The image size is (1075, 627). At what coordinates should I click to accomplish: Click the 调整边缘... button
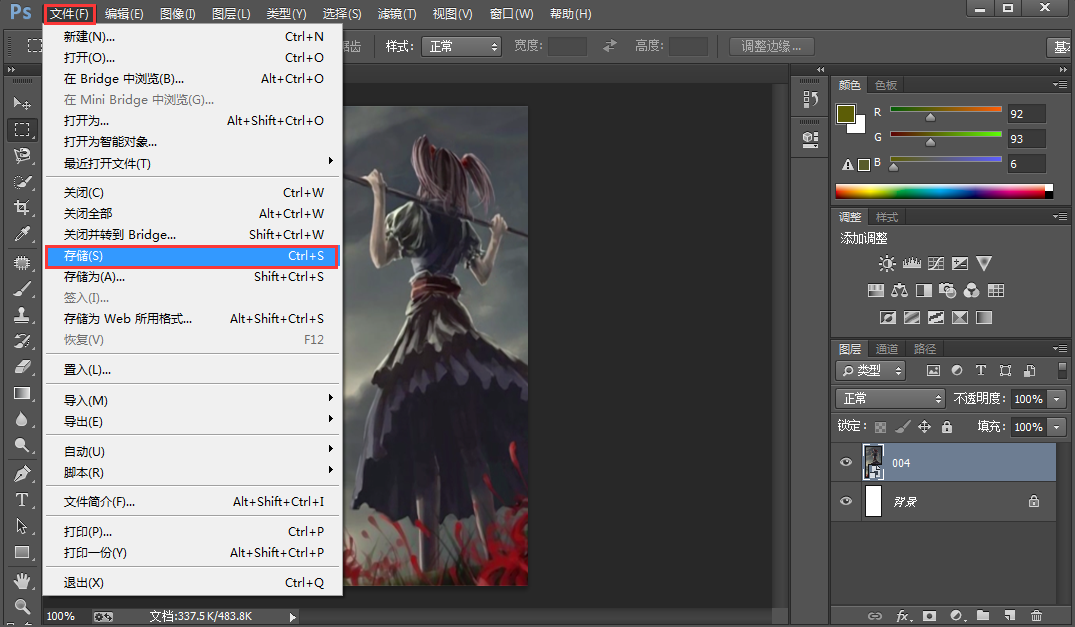pyautogui.click(x=771, y=47)
